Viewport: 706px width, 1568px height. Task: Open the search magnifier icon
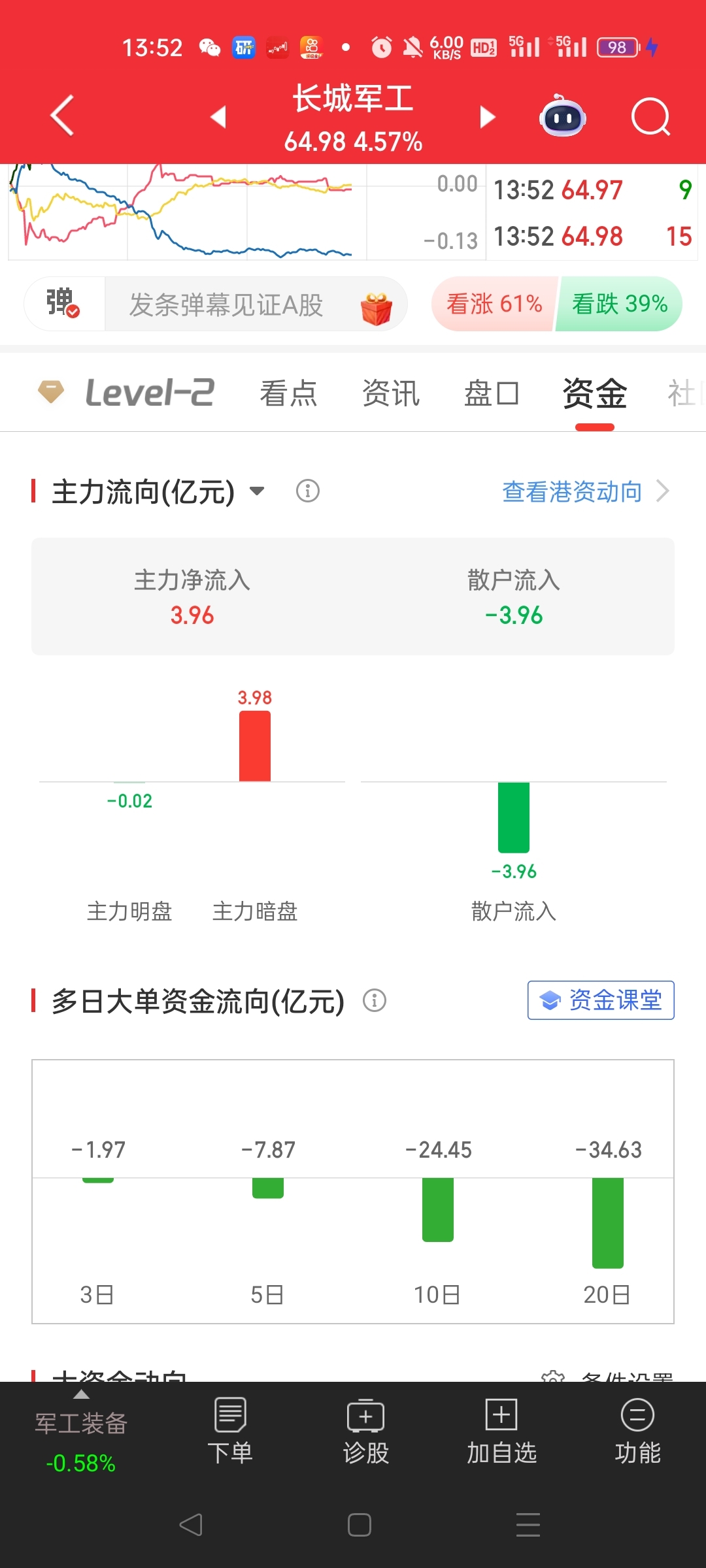tap(650, 117)
